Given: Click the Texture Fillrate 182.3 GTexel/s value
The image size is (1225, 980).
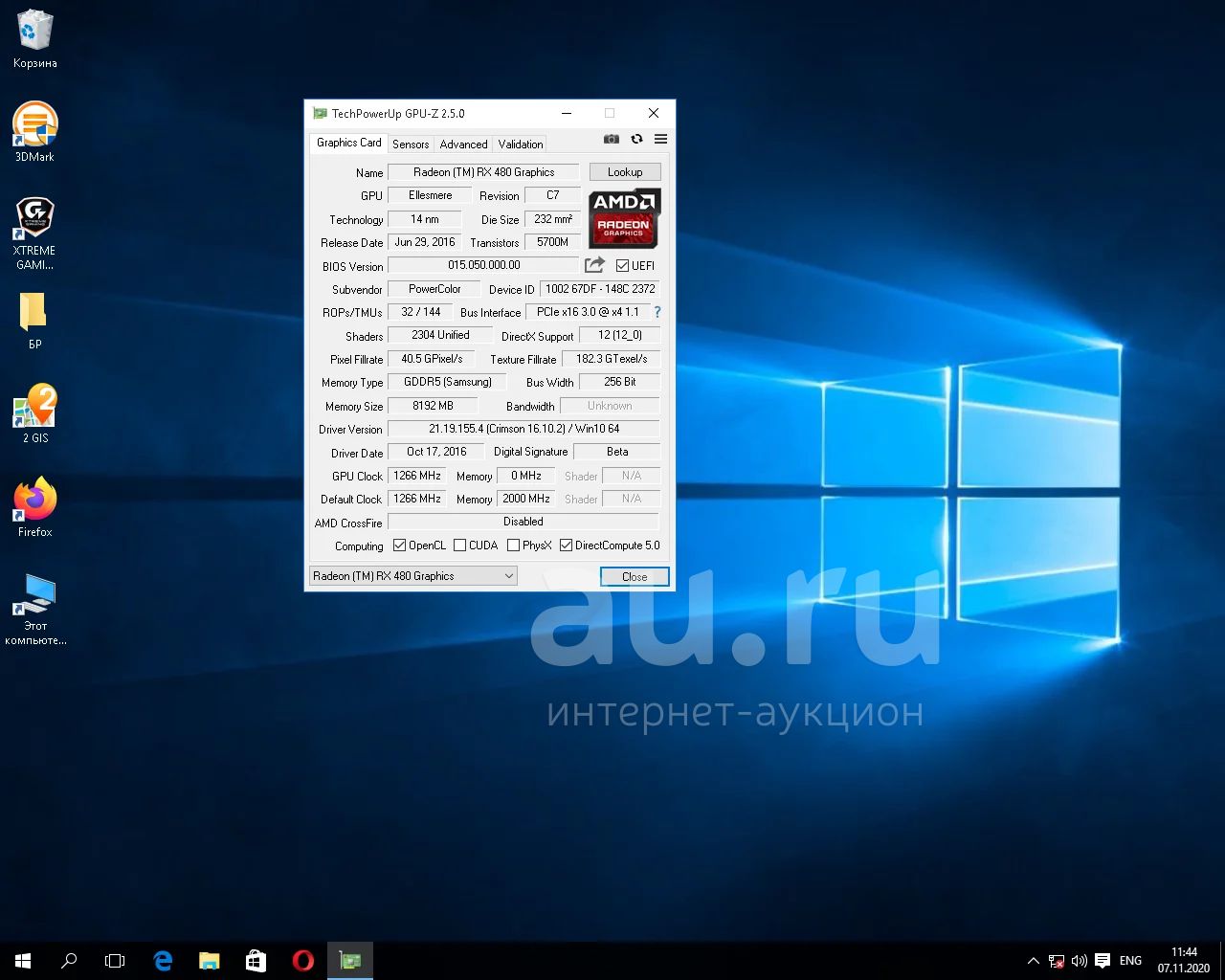Looking at the screenshot, I should click(611, 359).
